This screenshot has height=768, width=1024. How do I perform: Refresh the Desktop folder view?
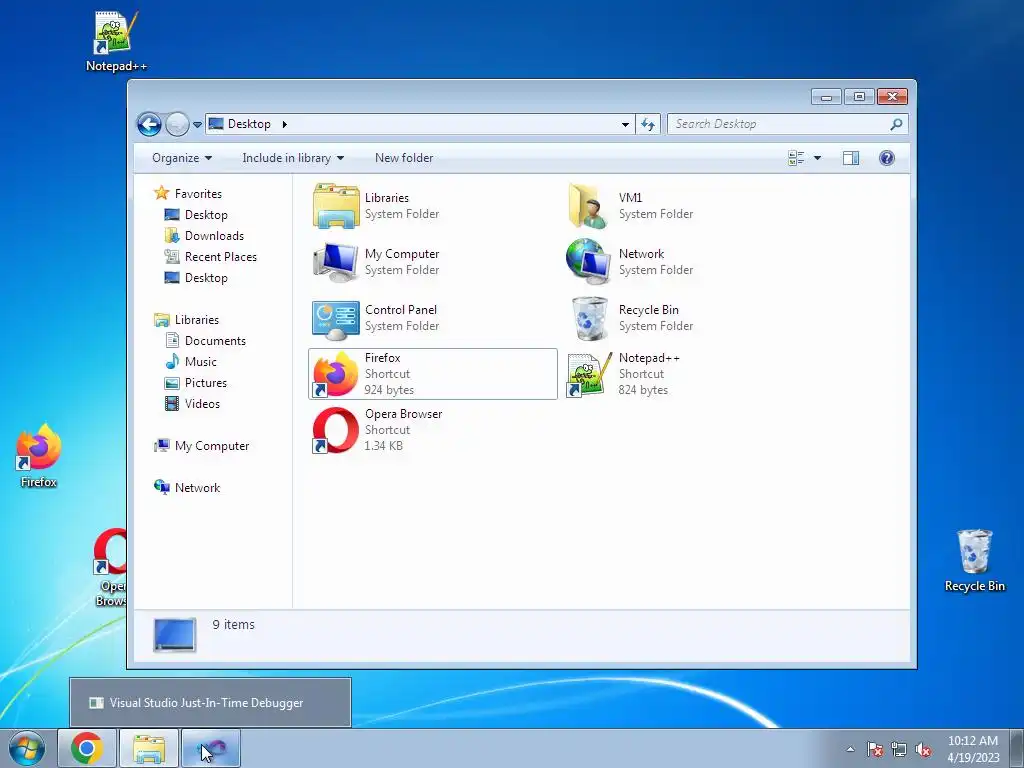648,124
